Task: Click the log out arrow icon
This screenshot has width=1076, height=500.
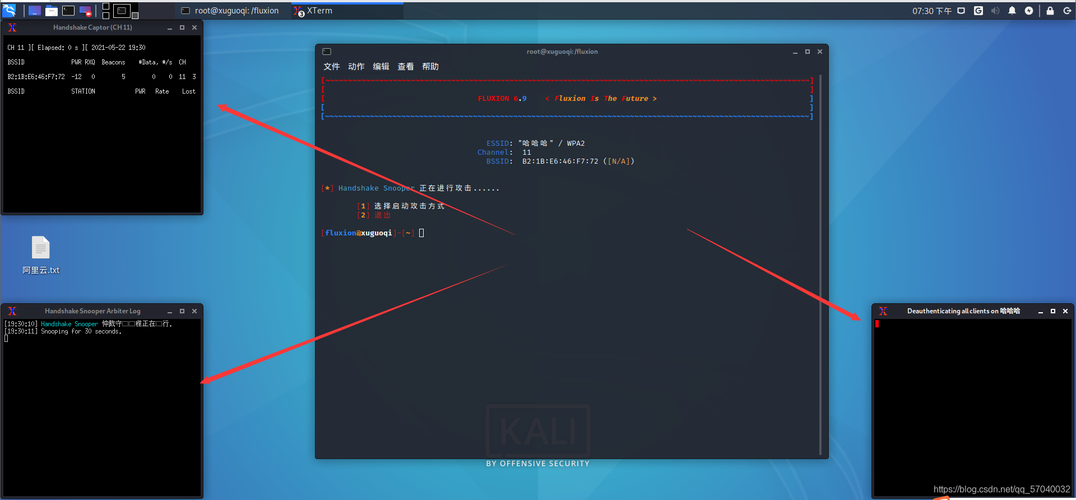Action: click(x=1066, y=10)
